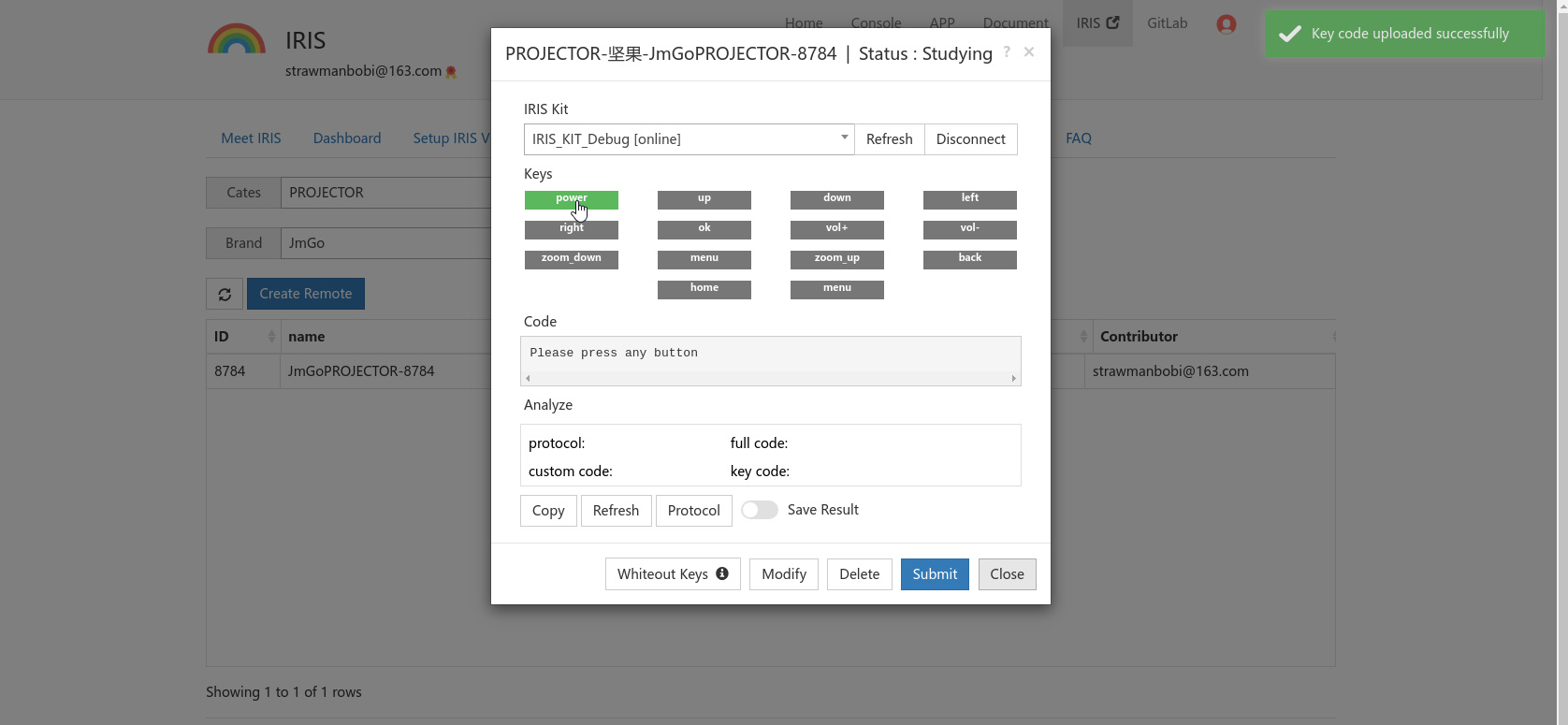The height and width of the screenshot is (725, 1568).
Task: Sort table by ID column
Action: point(243,337)
